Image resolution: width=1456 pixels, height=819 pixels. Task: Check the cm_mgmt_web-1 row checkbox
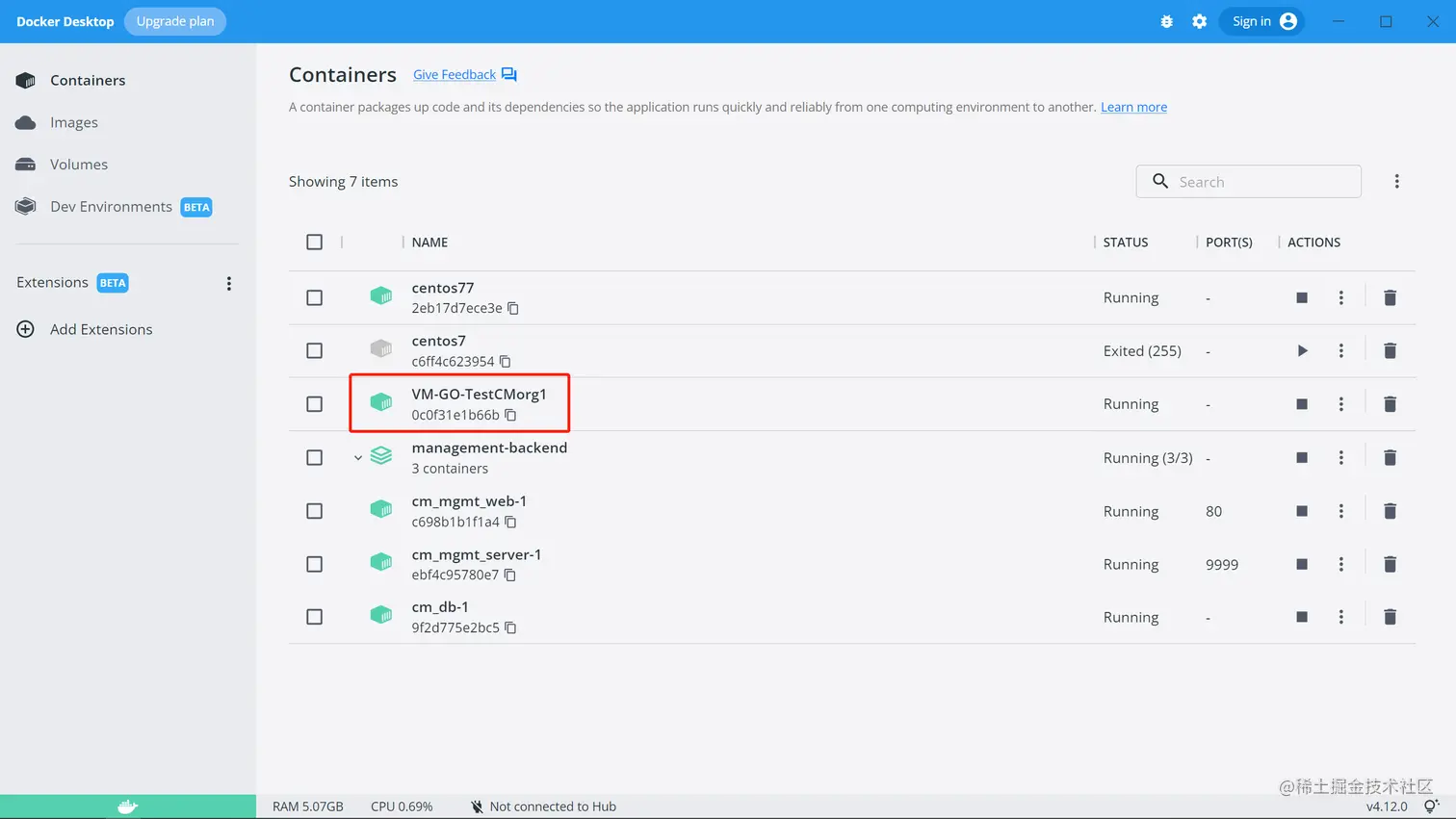pyautogui.click(x=314, y=511)
